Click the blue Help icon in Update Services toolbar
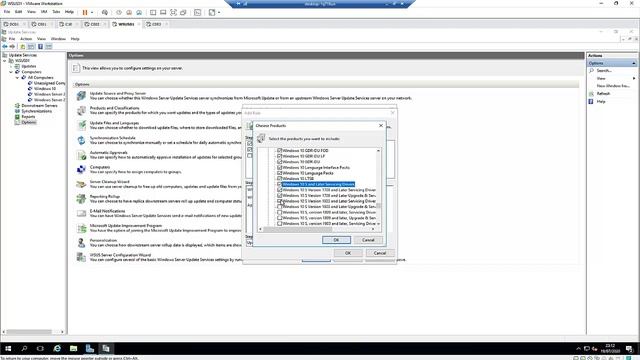 coord(40,47)
